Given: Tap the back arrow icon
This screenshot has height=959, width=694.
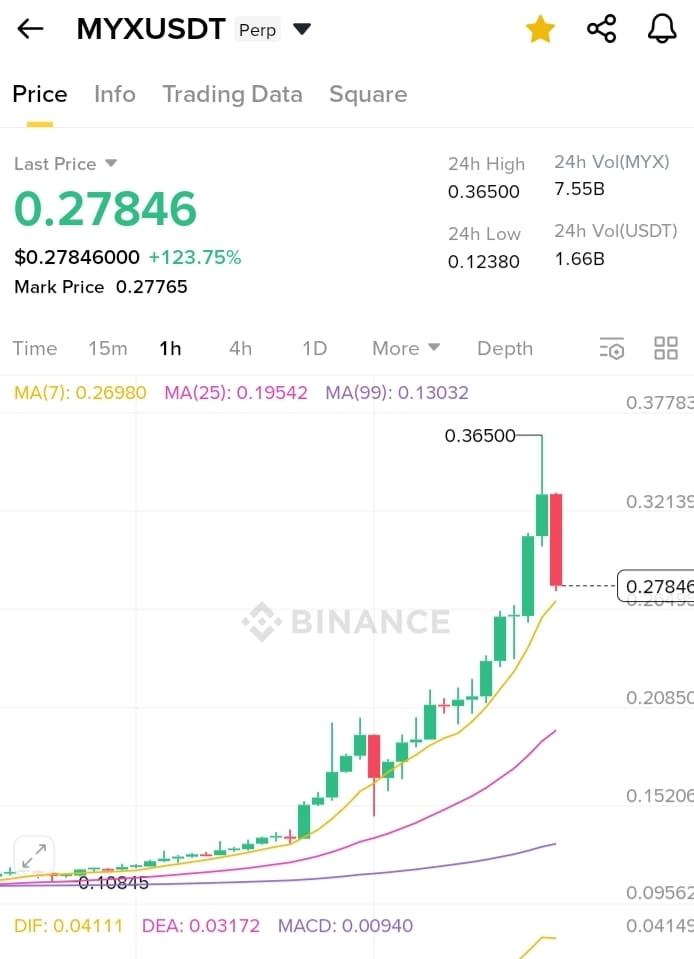Looking at the screenshot, I should (x=30, y=29).
